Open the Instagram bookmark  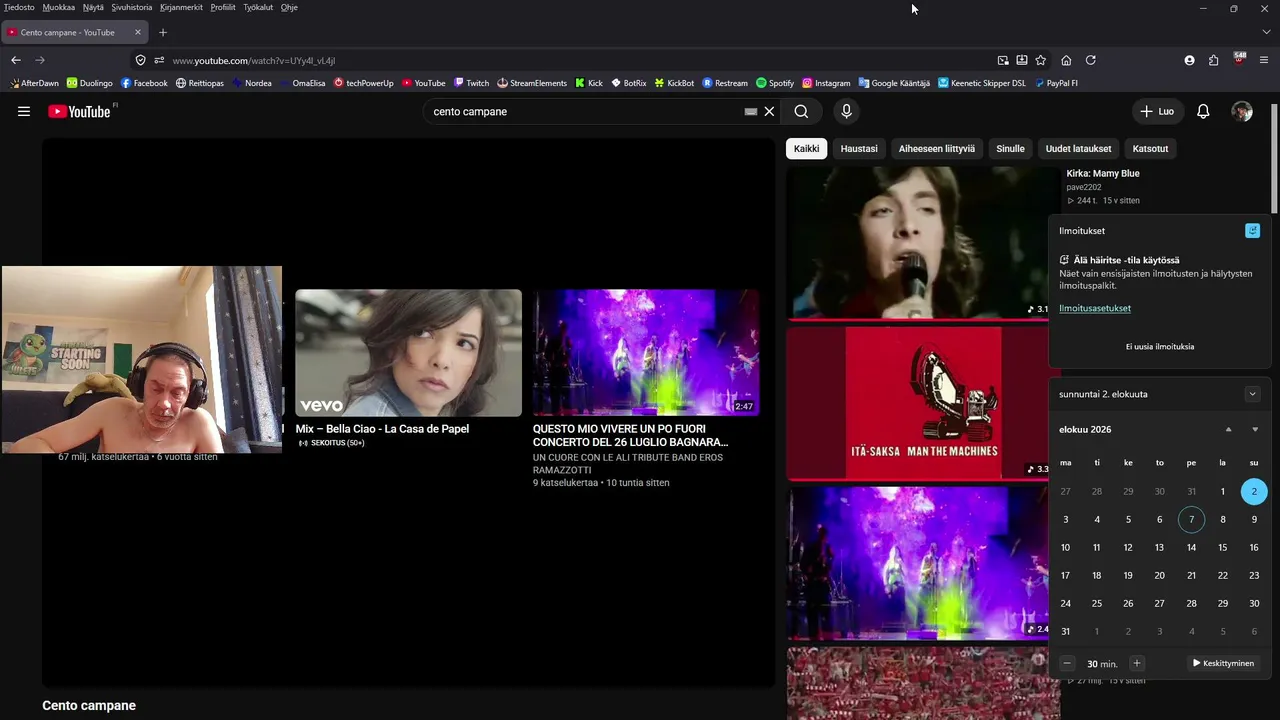pos(826,83)
